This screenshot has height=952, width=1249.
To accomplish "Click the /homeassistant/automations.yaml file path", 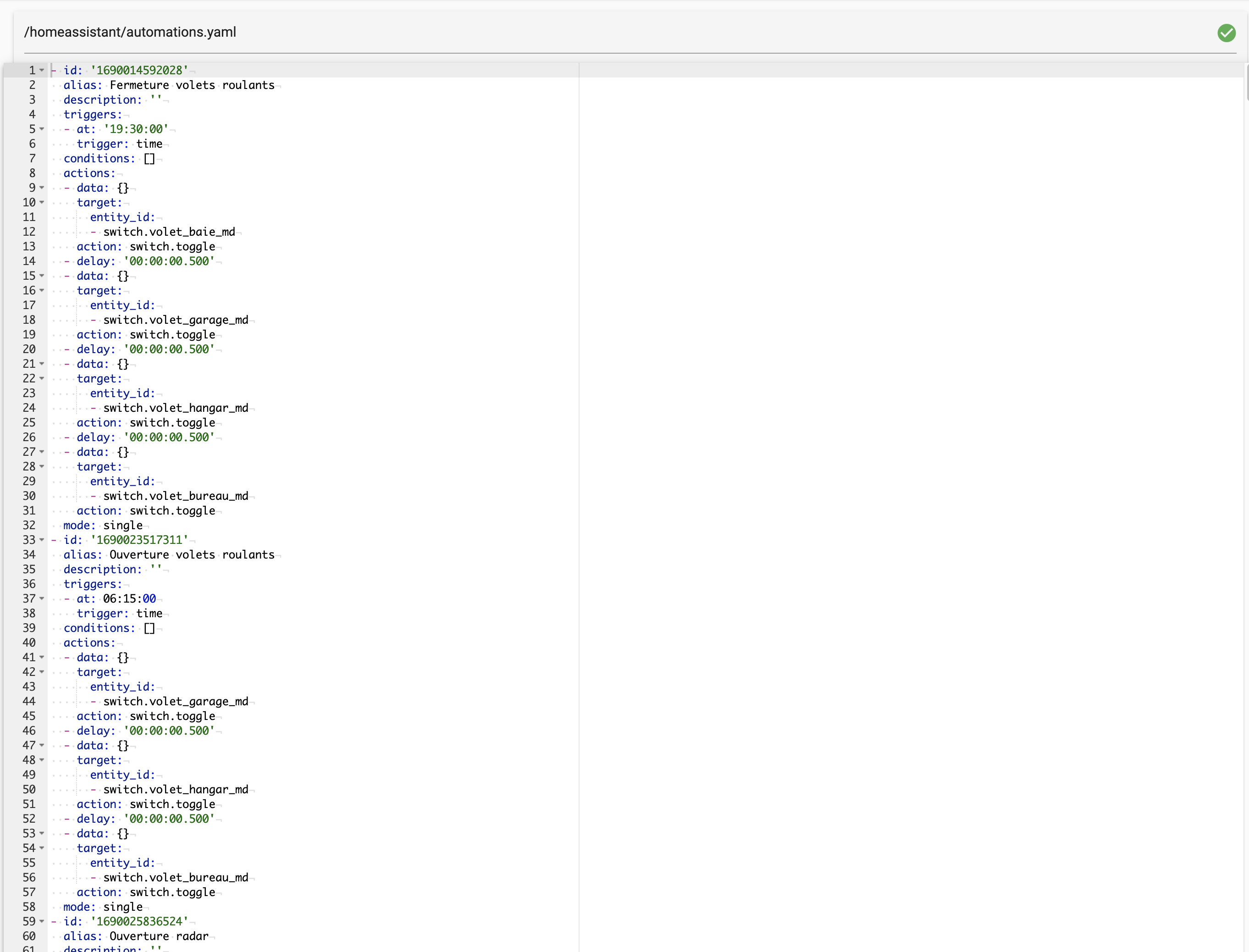I will click(130, 32).
